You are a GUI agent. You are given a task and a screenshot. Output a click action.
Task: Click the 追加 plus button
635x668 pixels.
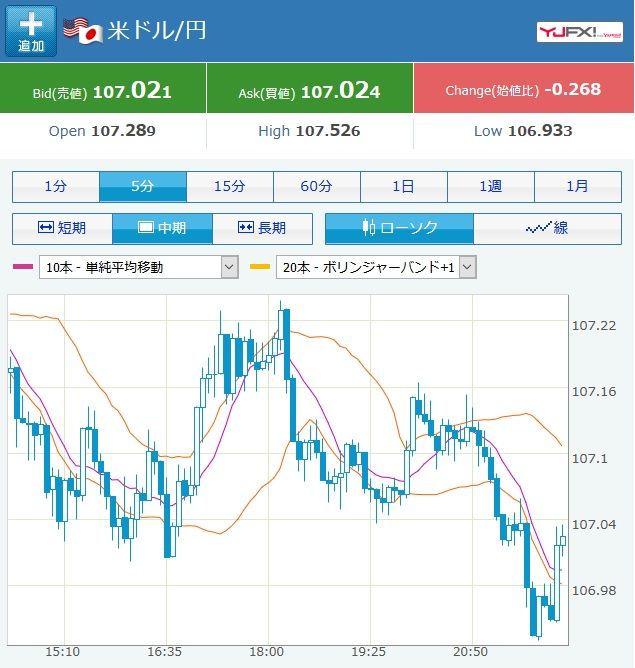coord(31,31)
